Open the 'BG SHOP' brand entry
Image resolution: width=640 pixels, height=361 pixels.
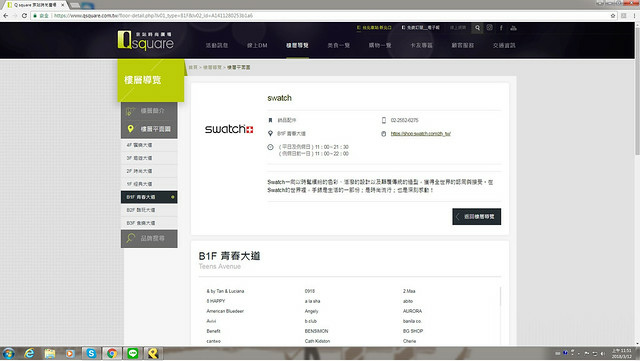click(x=413, y=331)
